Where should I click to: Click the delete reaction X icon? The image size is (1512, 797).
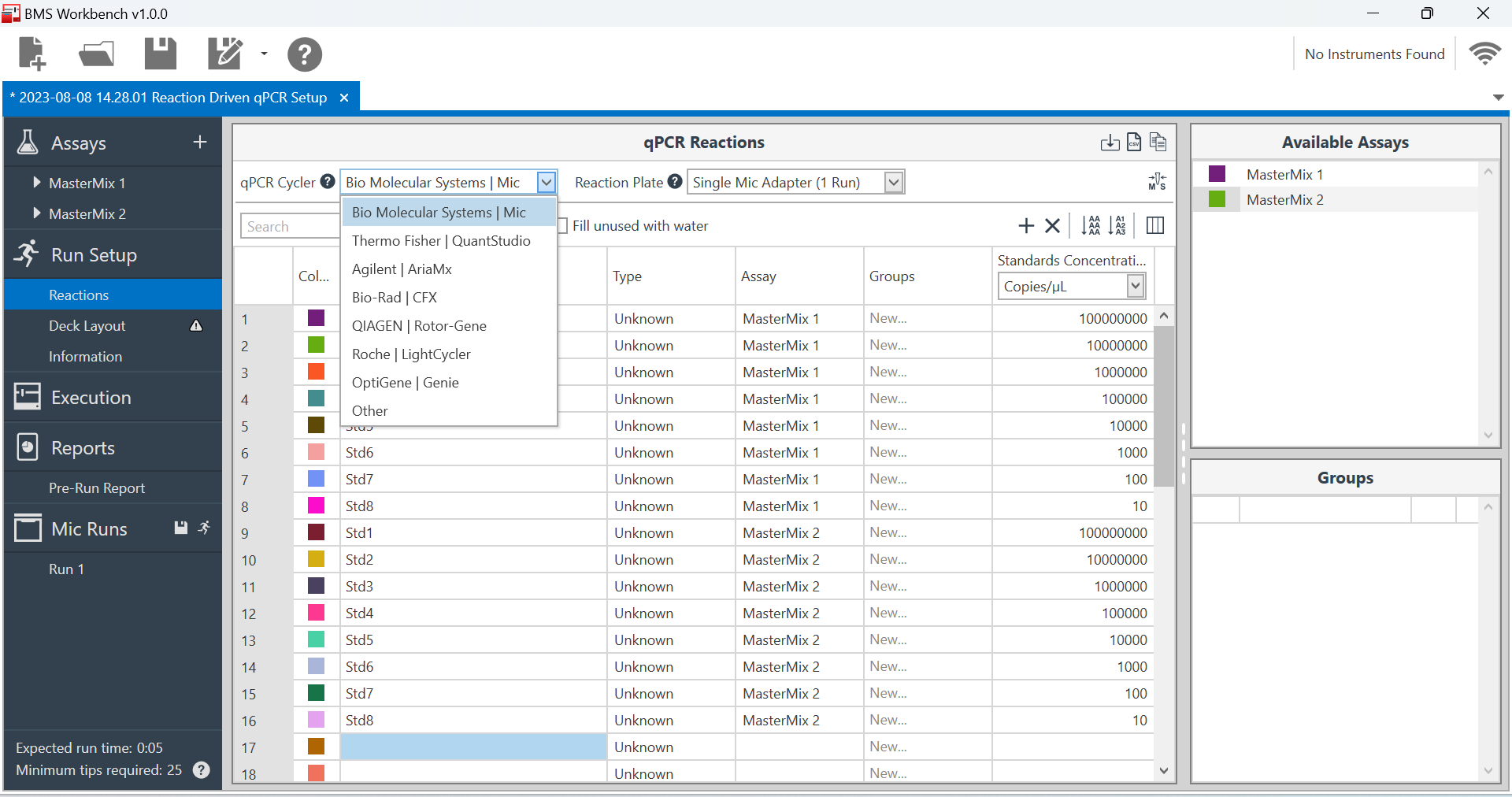(x=1052, y=226)
